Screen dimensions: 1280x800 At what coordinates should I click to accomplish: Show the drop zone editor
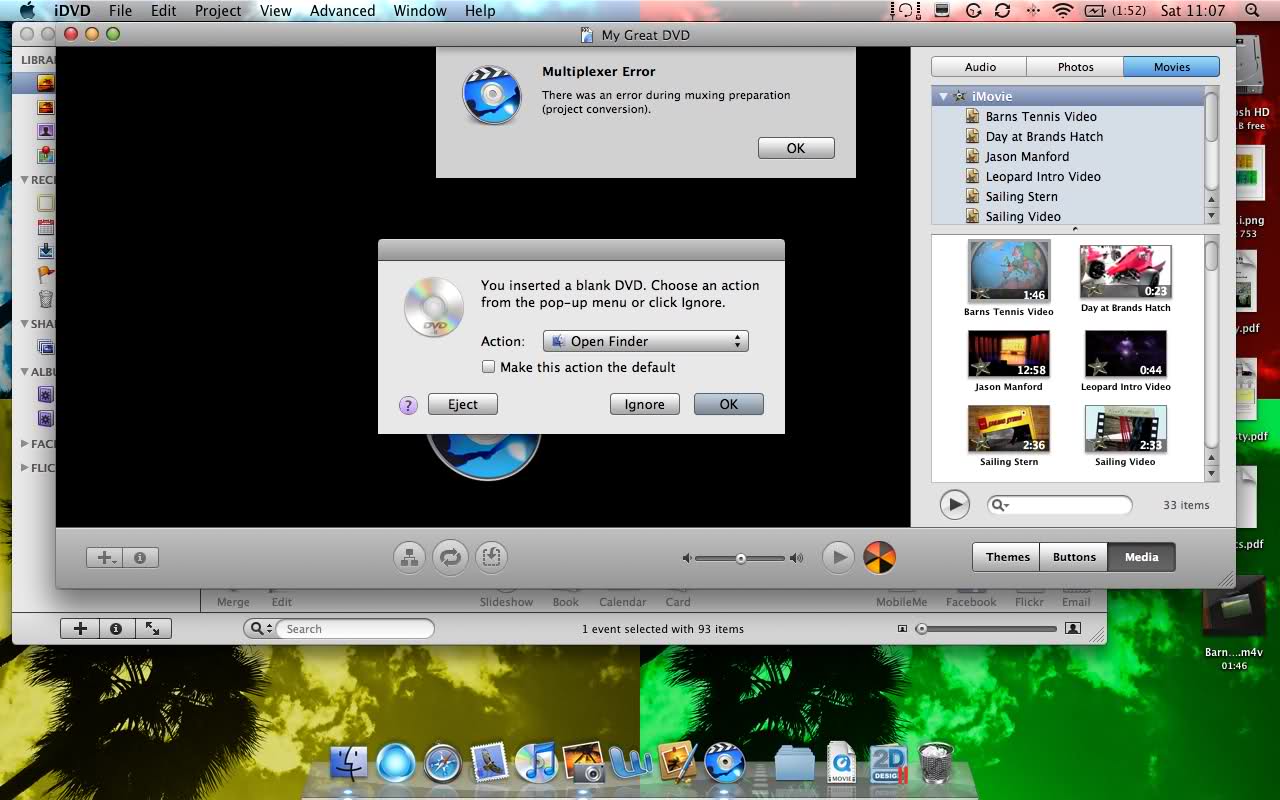pyautogui.click(x=491, y=557)
